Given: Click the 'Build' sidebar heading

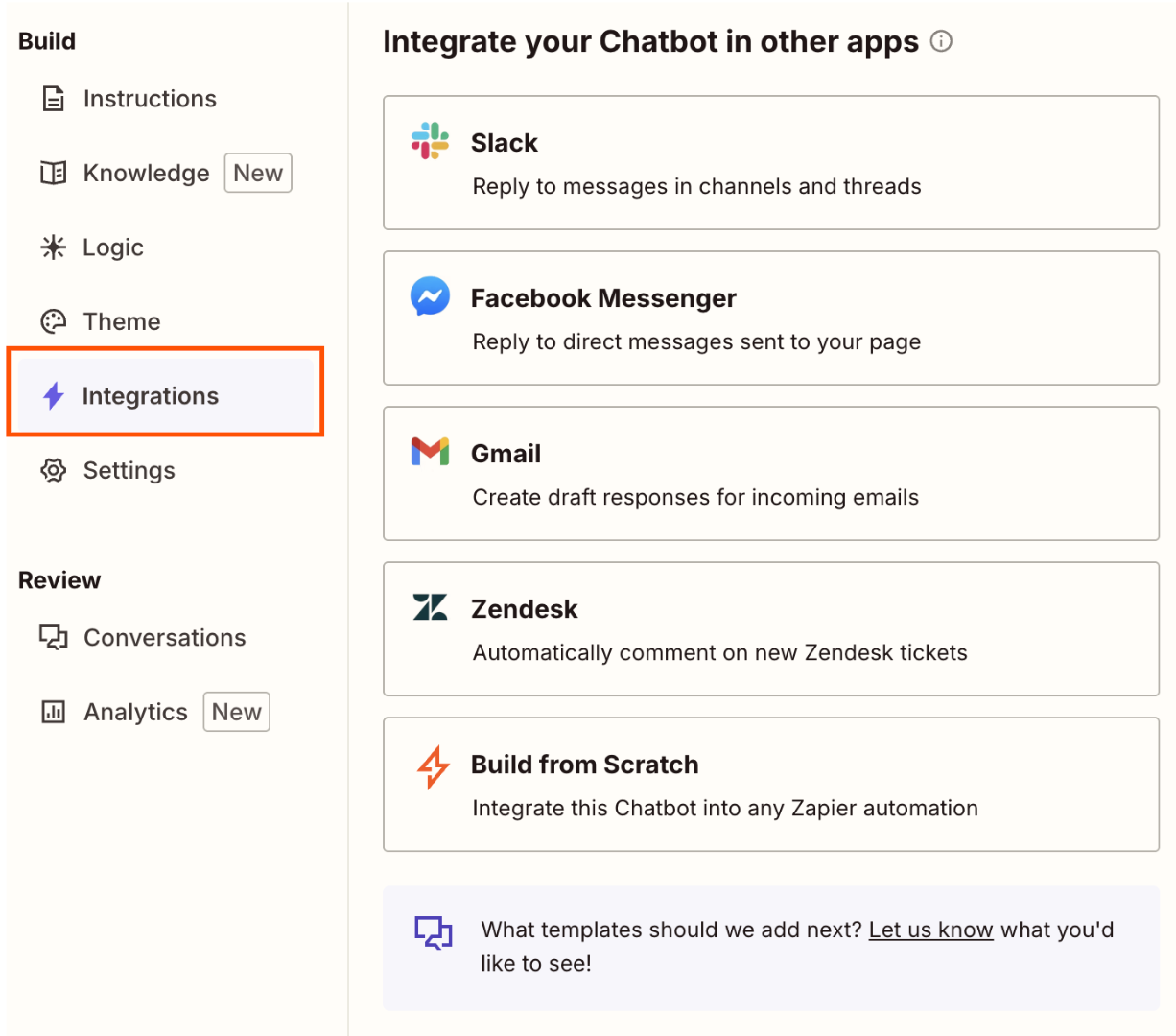Looking at the screenshot, I should [x=47, y=41].
